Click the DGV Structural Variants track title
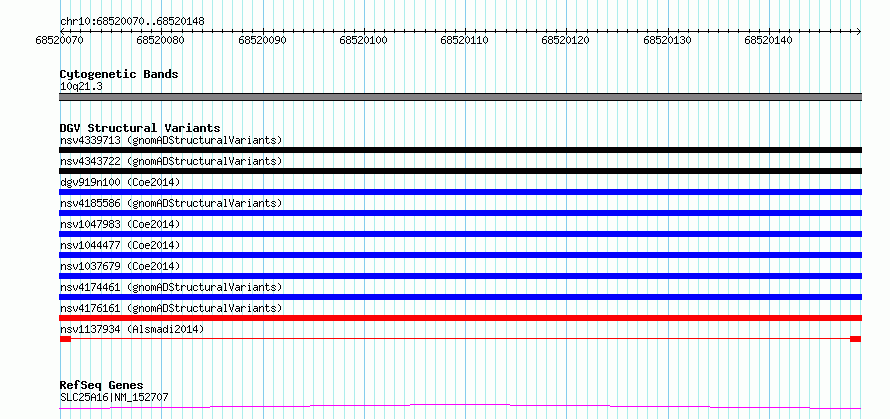890x419 pixels. coord(140,128)
